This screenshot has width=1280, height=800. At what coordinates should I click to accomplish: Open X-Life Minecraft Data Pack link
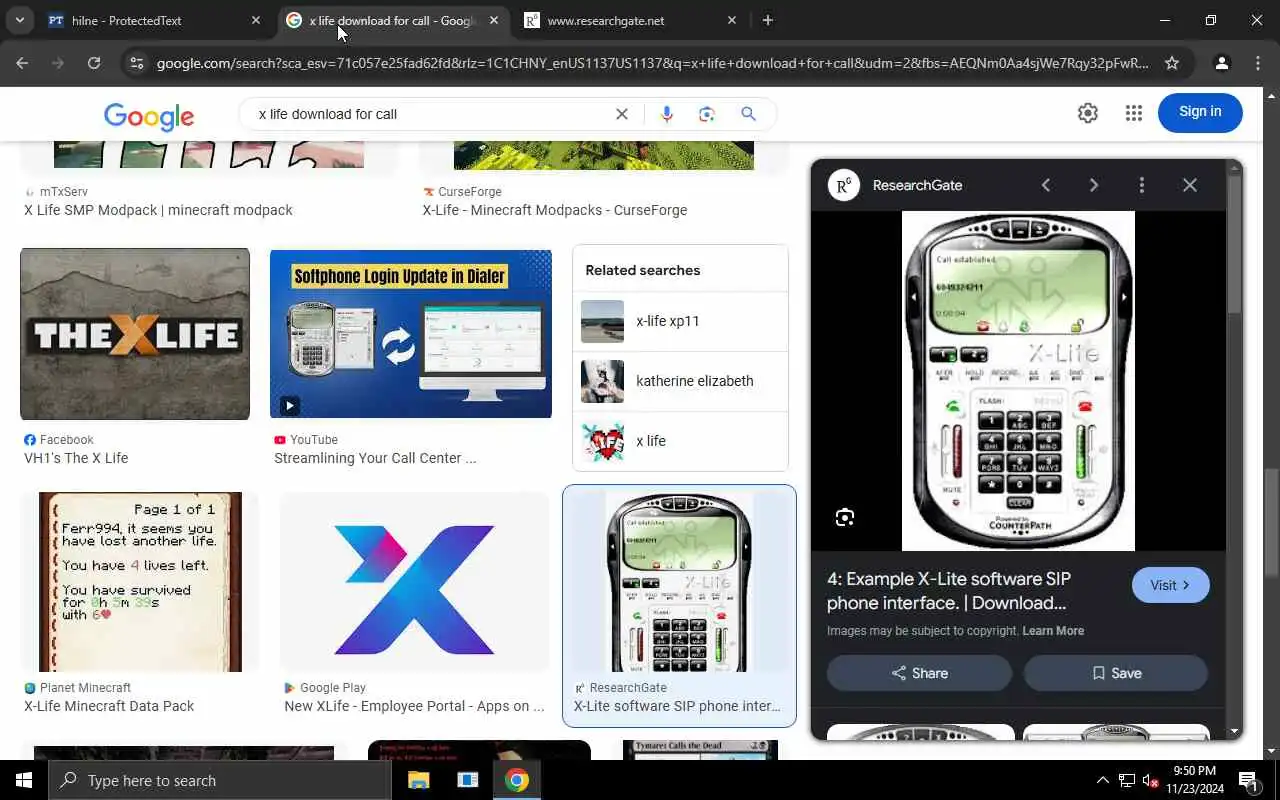[x=109, y=706]
